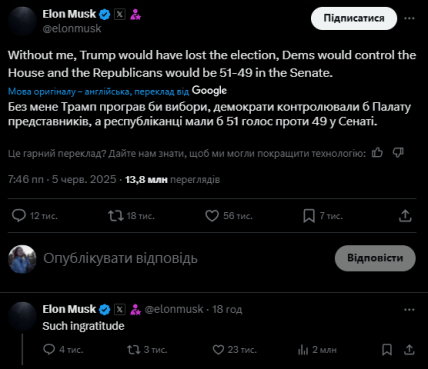Open the @elonmusk handle in the reply
The height and width of the screenshot is (369, 428).
pos(174,309)
